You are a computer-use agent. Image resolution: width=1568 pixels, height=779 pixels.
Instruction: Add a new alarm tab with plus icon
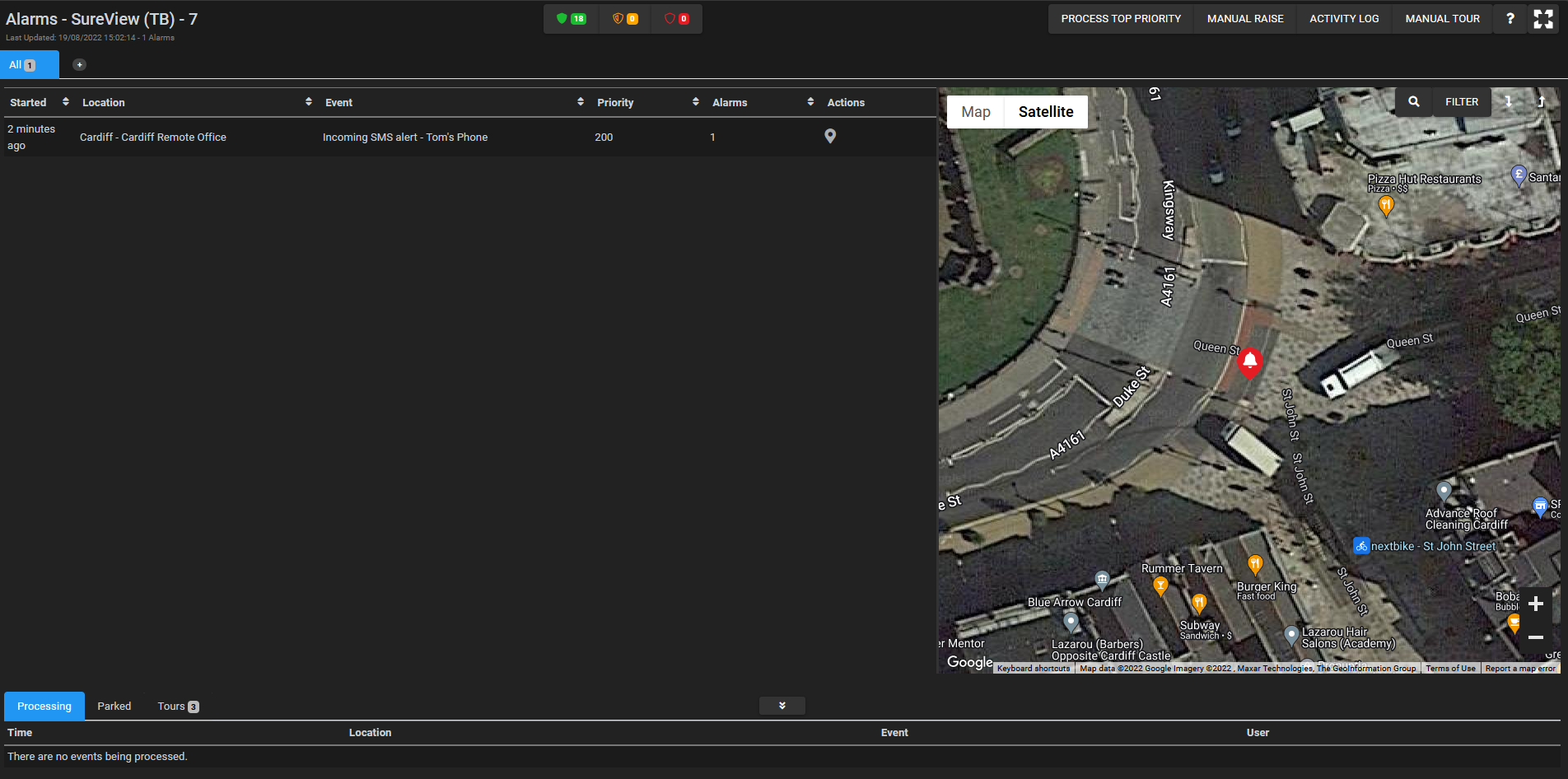[80, 65]
